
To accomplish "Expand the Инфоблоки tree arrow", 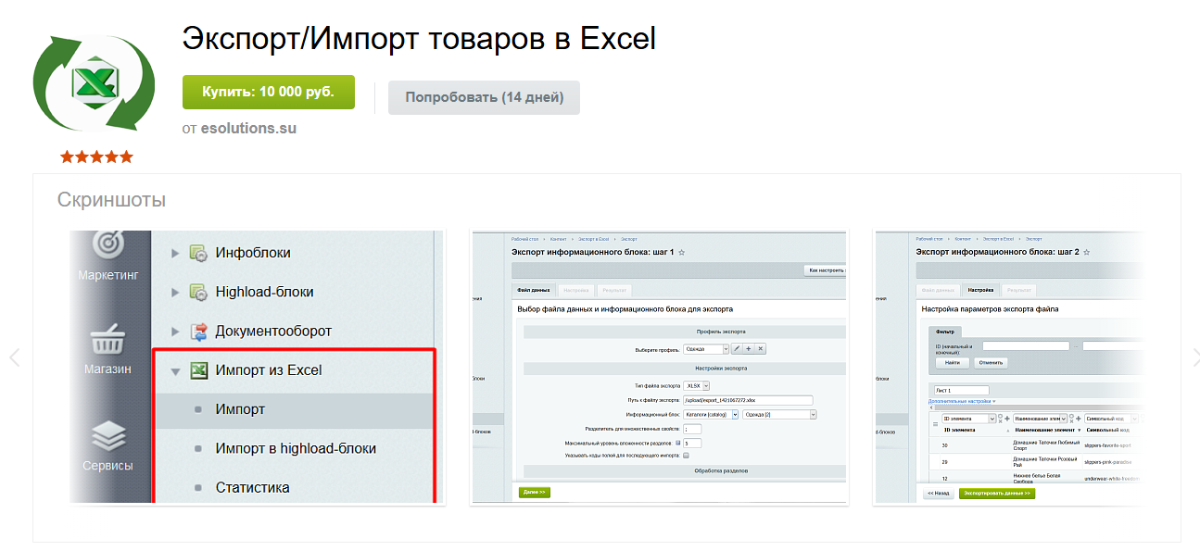I will pyautogui.click(x=175, y=253).
